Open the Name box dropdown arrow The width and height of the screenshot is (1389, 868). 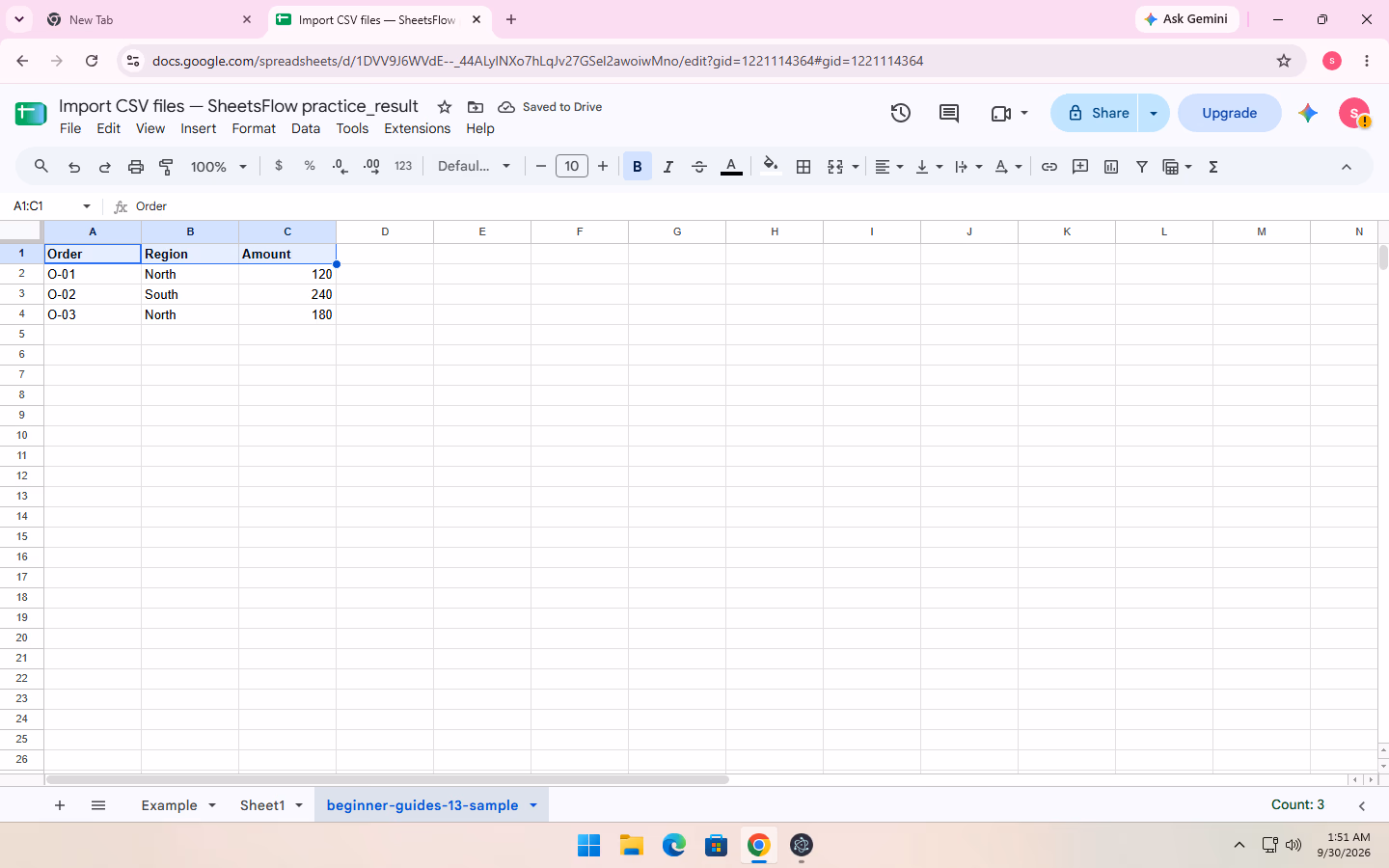[87, 206]
